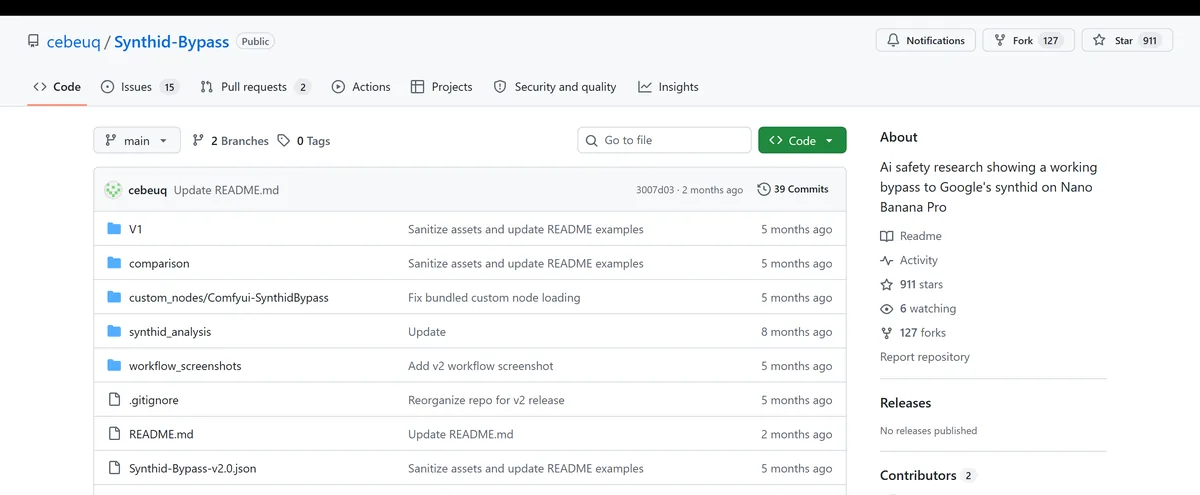The image size is (1200, 495).
Task: Open the cebeuq owner link in header
Action: pos(75,42)
